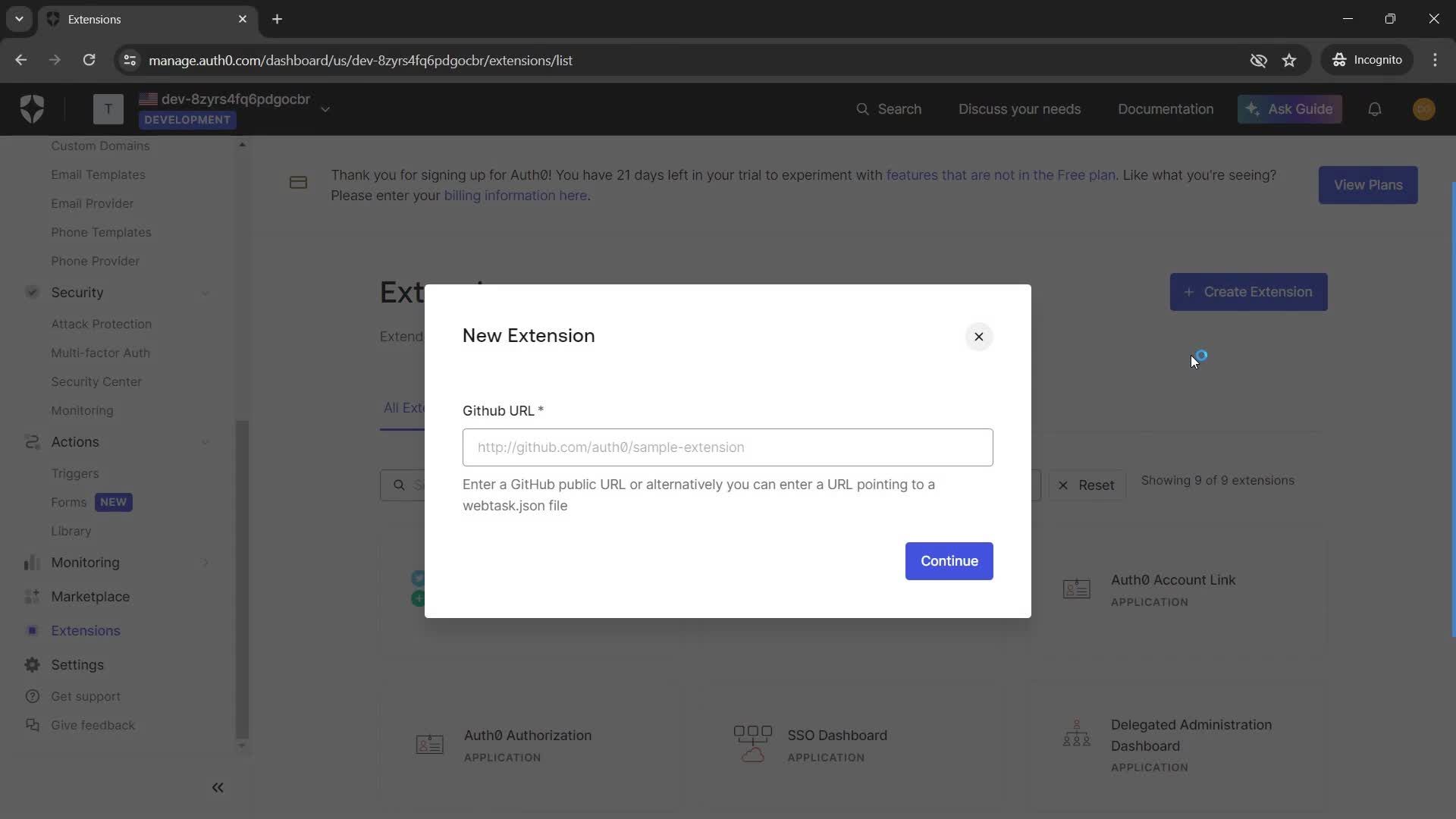Open Settings in sidebar

(x=77, y=665)
